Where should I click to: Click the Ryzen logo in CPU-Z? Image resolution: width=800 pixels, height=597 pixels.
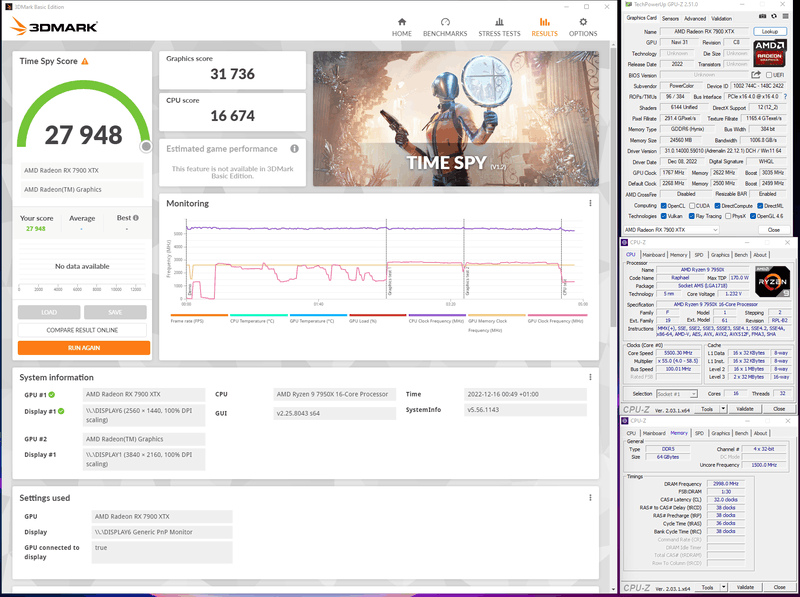point(772,281)
